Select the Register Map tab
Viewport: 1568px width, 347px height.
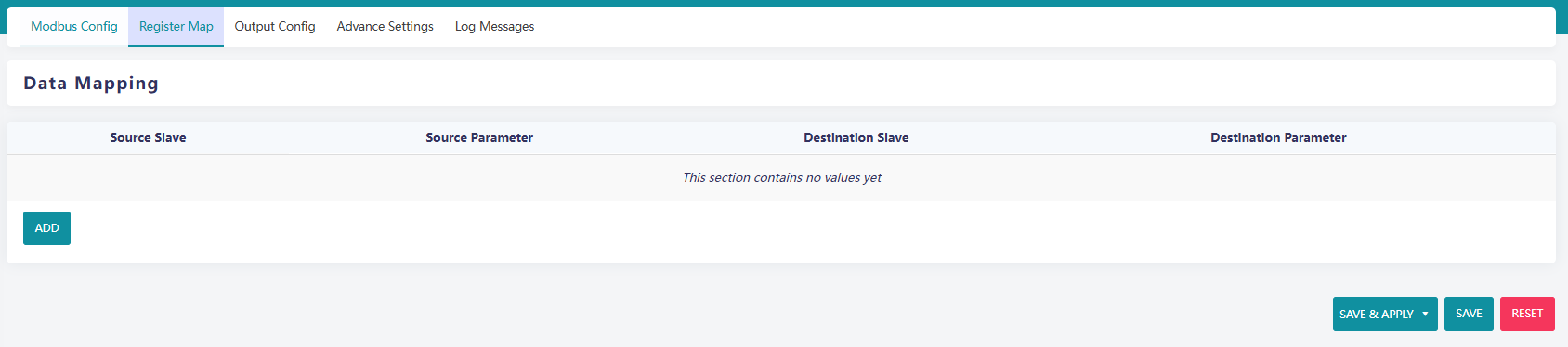[x=176, y=27]
